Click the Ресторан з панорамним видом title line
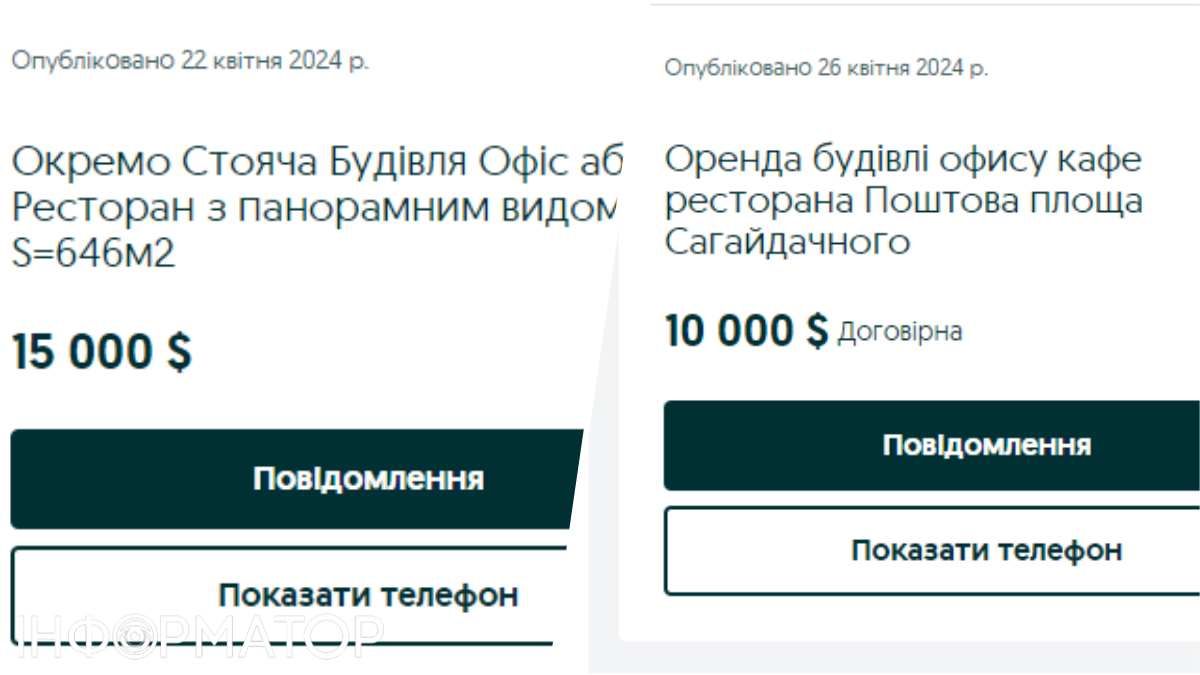The width and height of the screenshot is (1200, 675). [x=300, y=206]
